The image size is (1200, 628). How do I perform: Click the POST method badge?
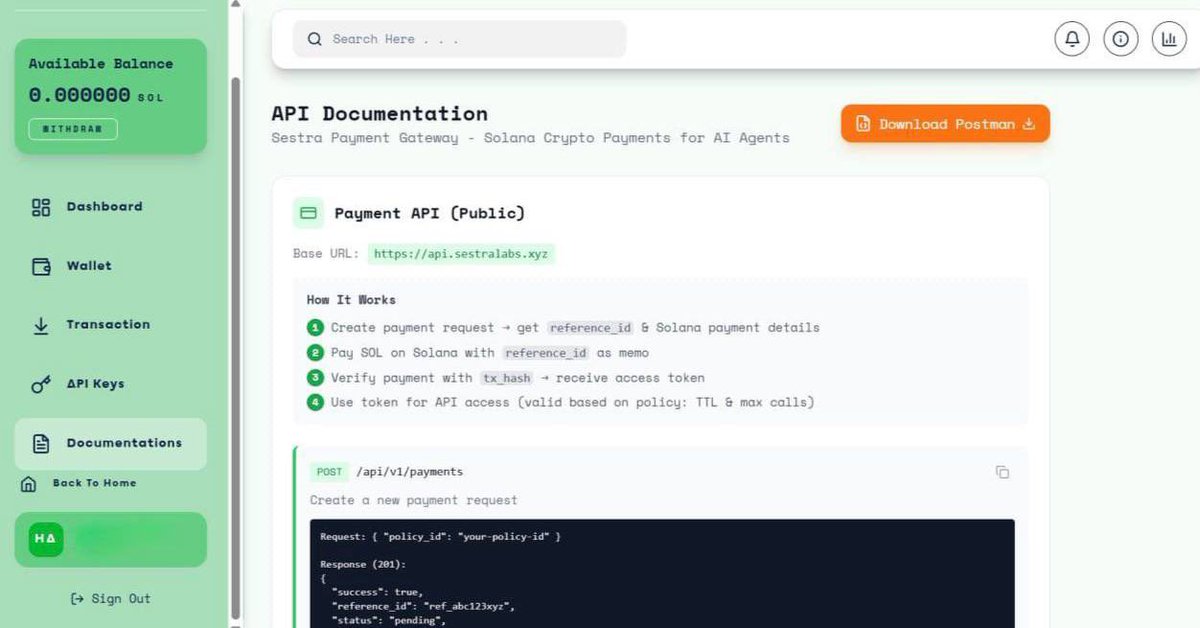pyautogui.click(x=329, y=472)
